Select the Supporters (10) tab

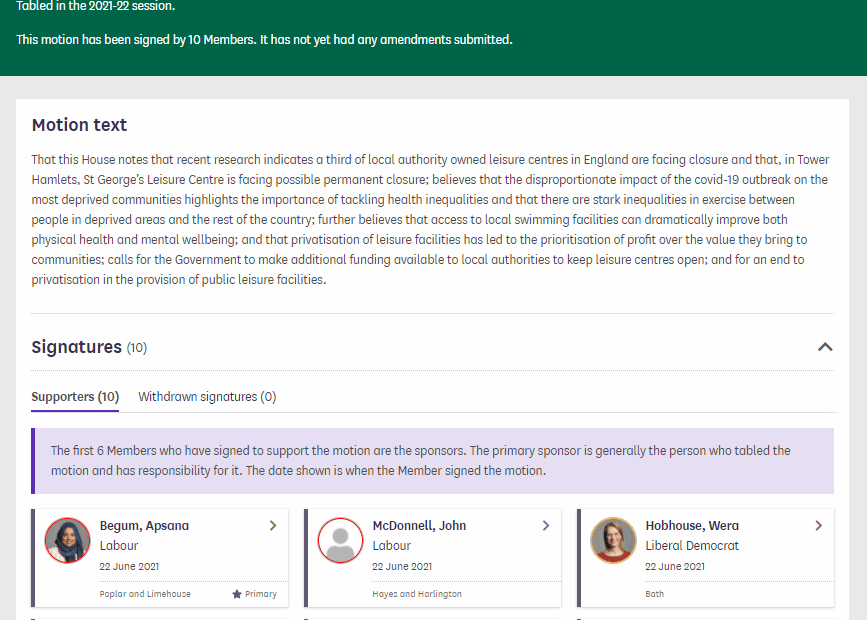pos(75,397)
